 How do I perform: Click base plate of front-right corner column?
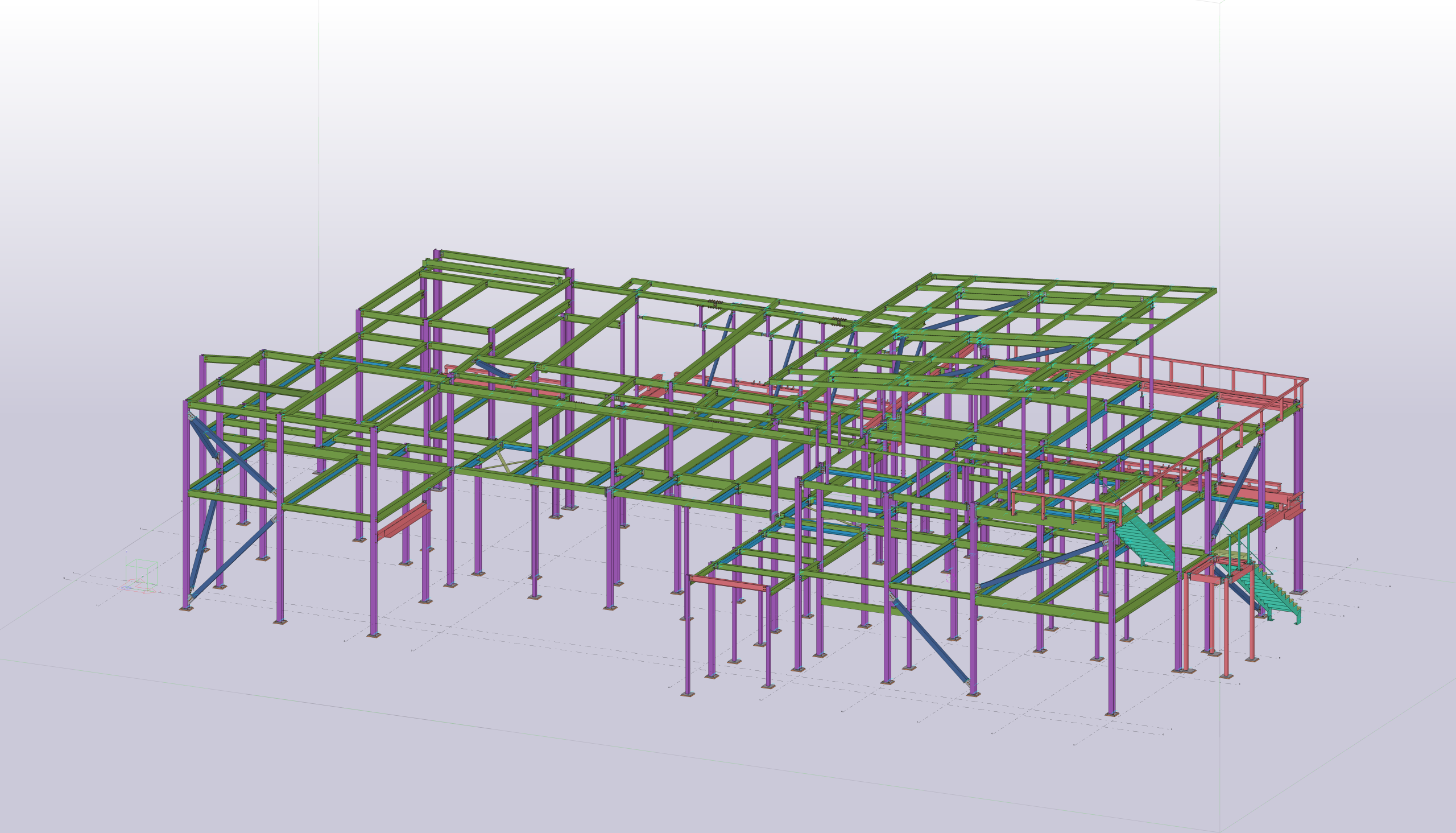coord(1111,714)
